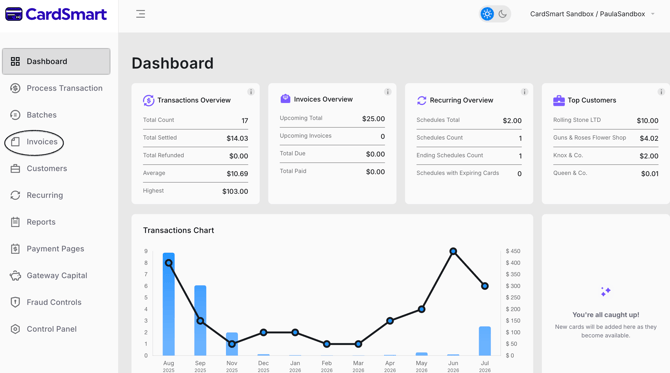Click the Customers briefcase icon
The width and height of the screenshot is (670, 373).
[x=15, y=168]
